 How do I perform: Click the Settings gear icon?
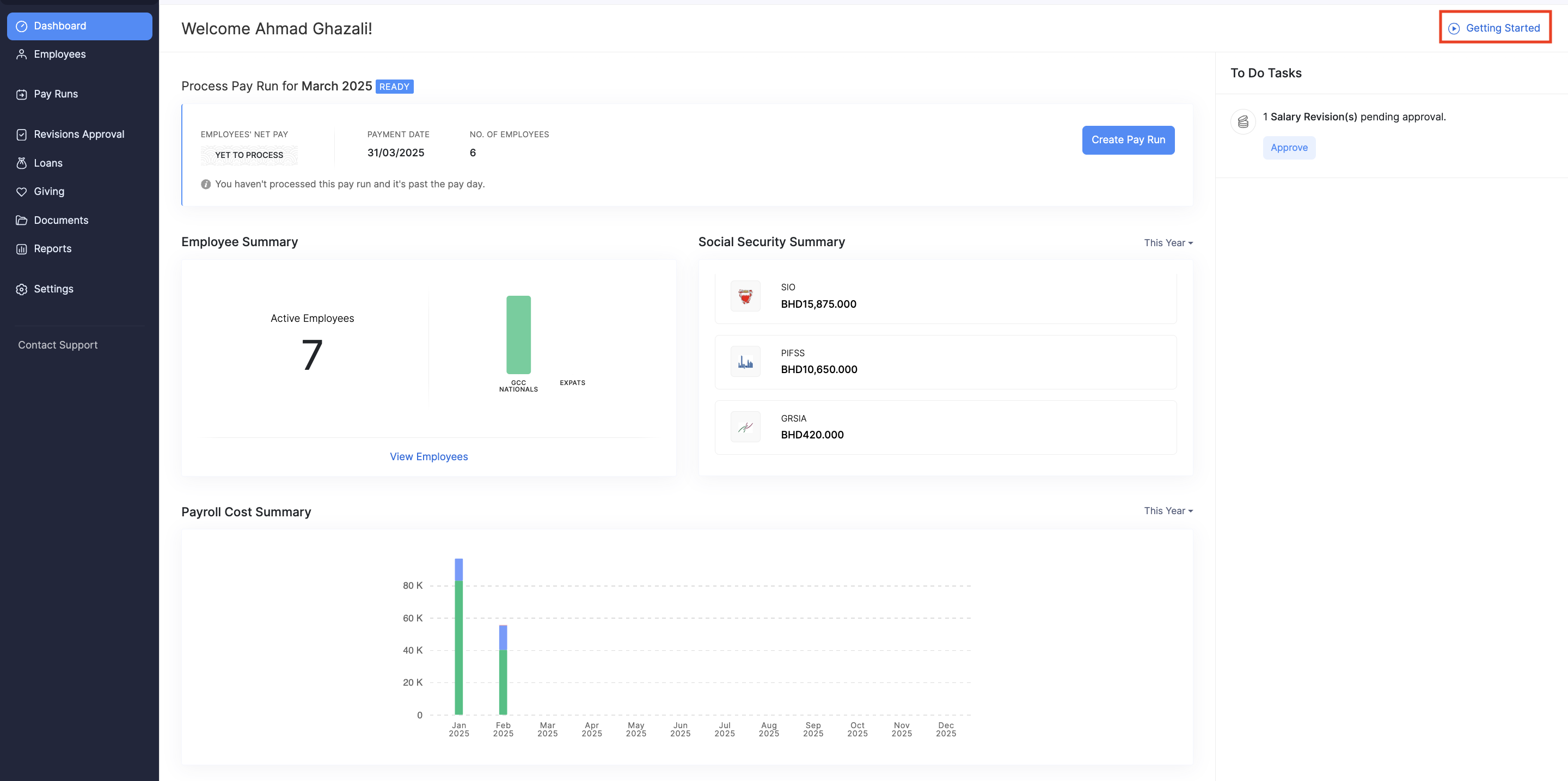pos(21,289)
